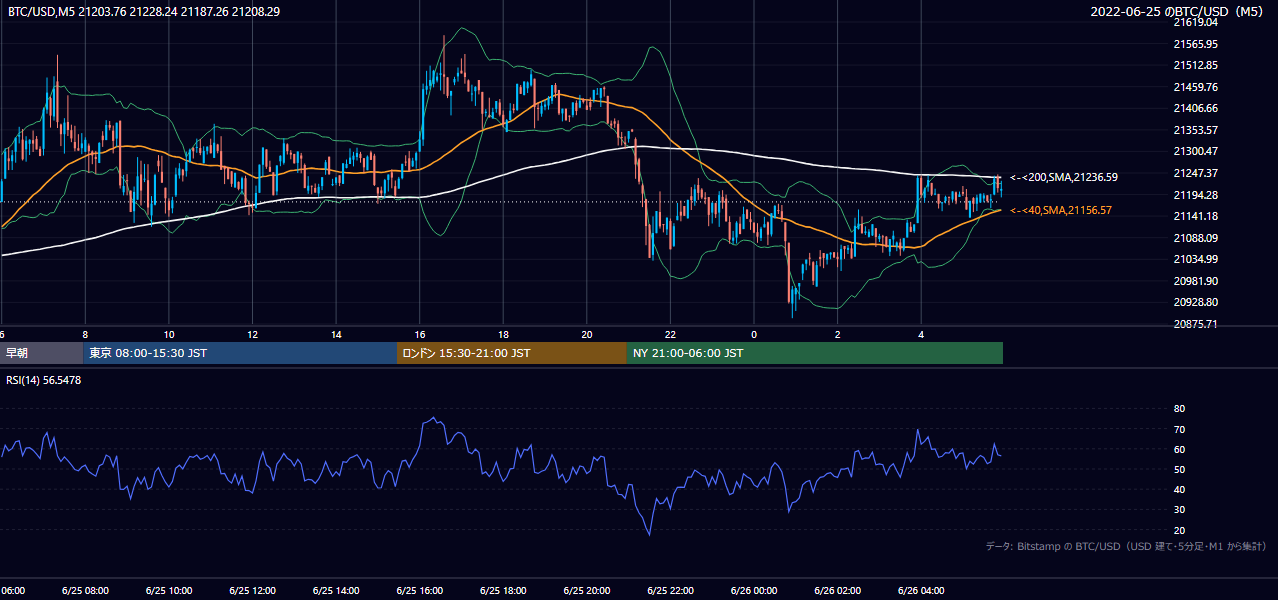
Task: Select the 21300.47 price axis label
Action: point(1194,151)
